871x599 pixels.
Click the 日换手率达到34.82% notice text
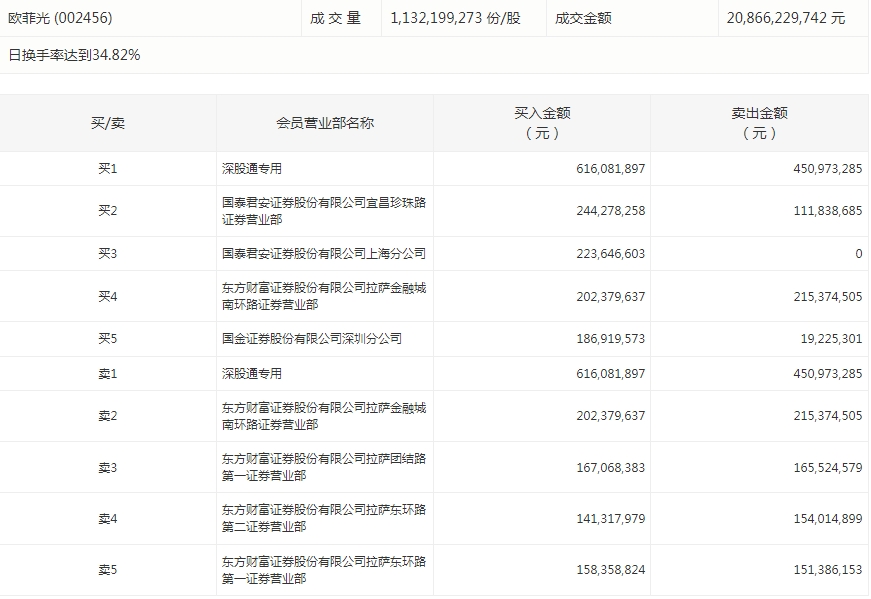75,55
